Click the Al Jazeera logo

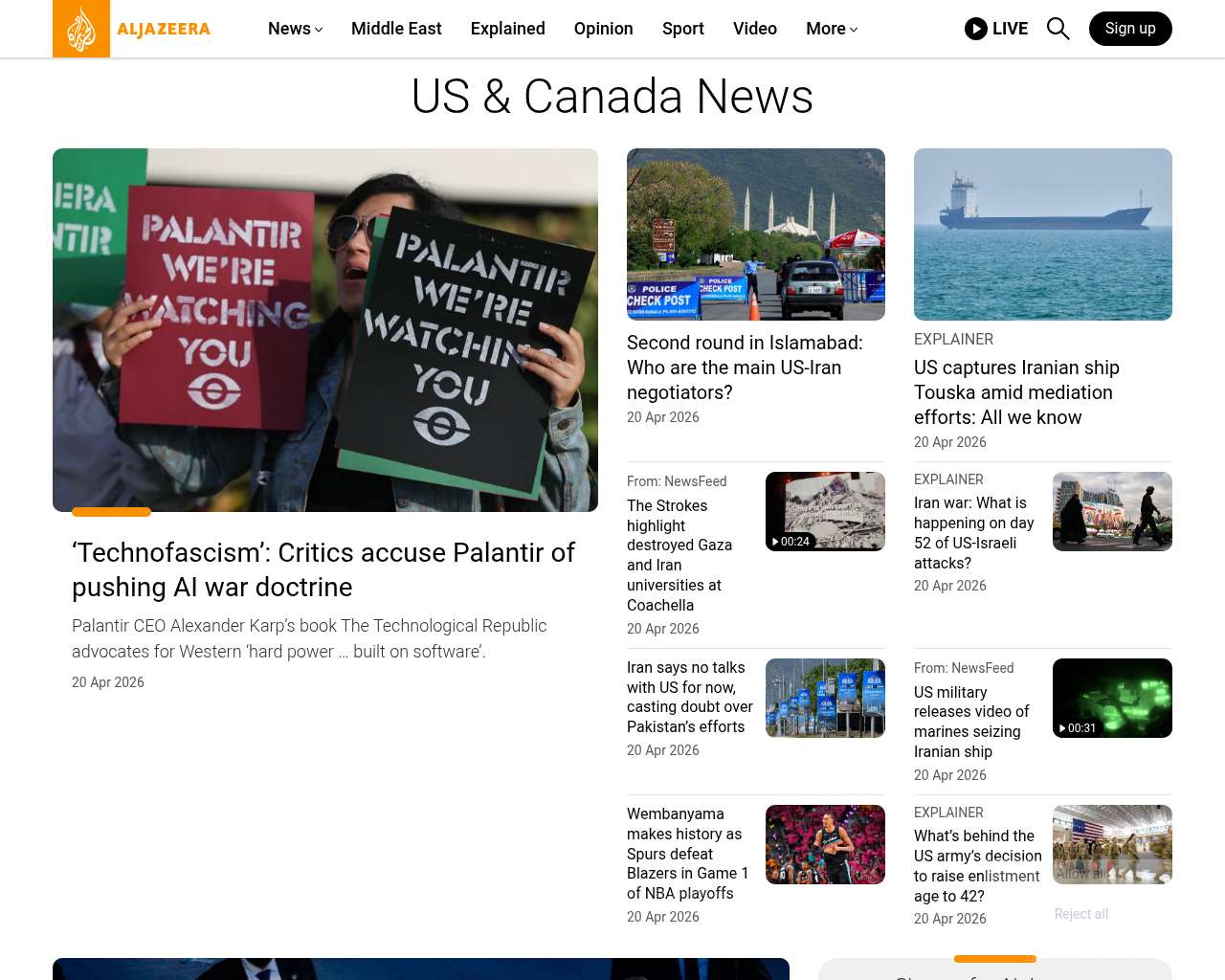click(x=132, y=29)
